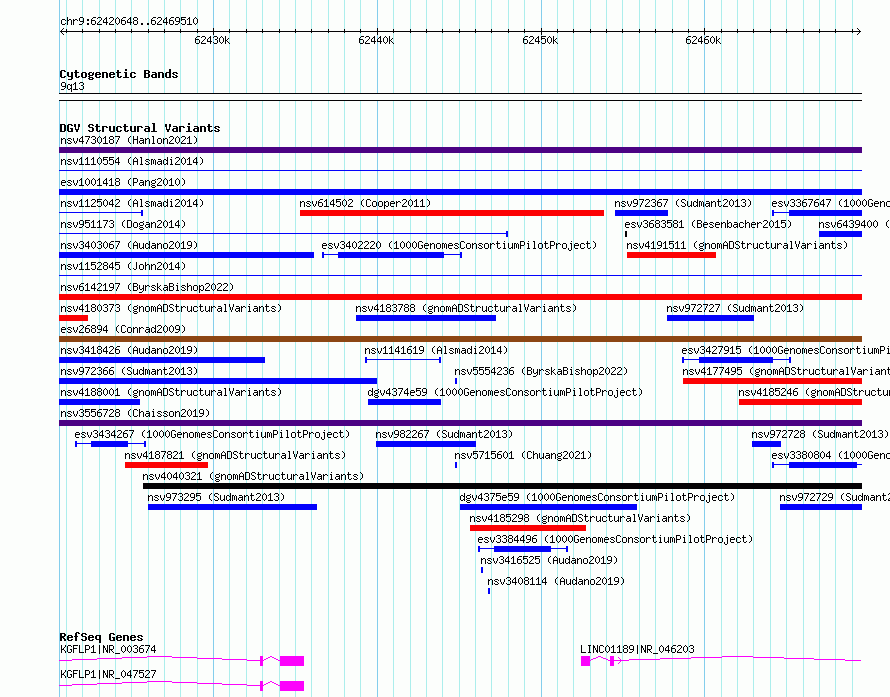Click nsv4185246 variant label

click(814, 392)
